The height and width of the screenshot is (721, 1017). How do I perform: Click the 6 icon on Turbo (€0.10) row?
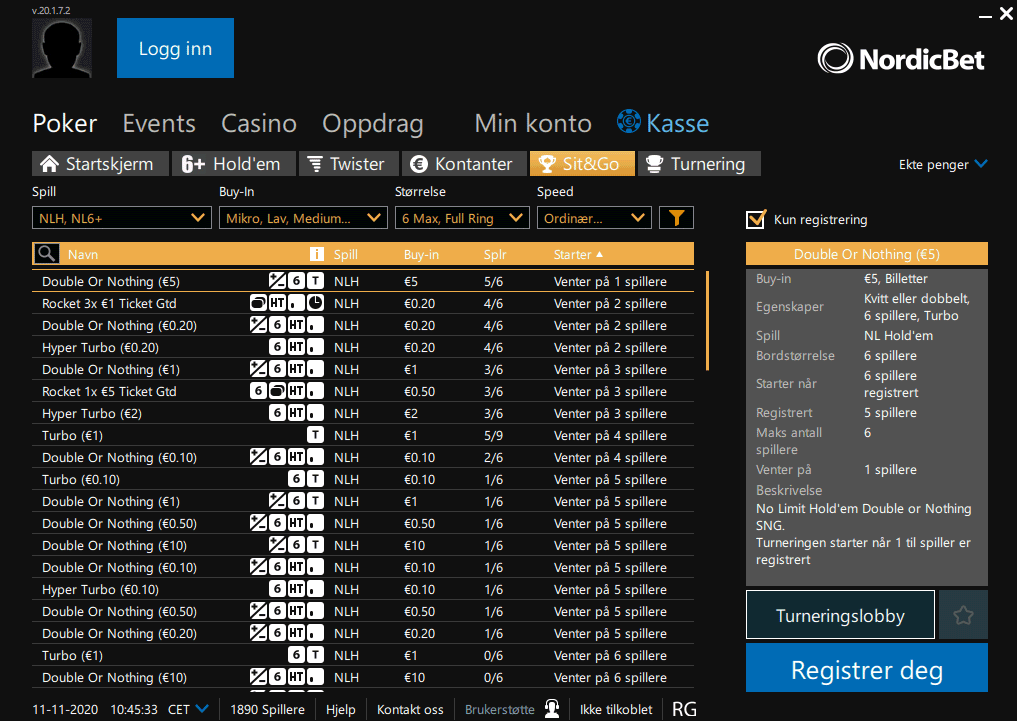[x=296, y=479]
